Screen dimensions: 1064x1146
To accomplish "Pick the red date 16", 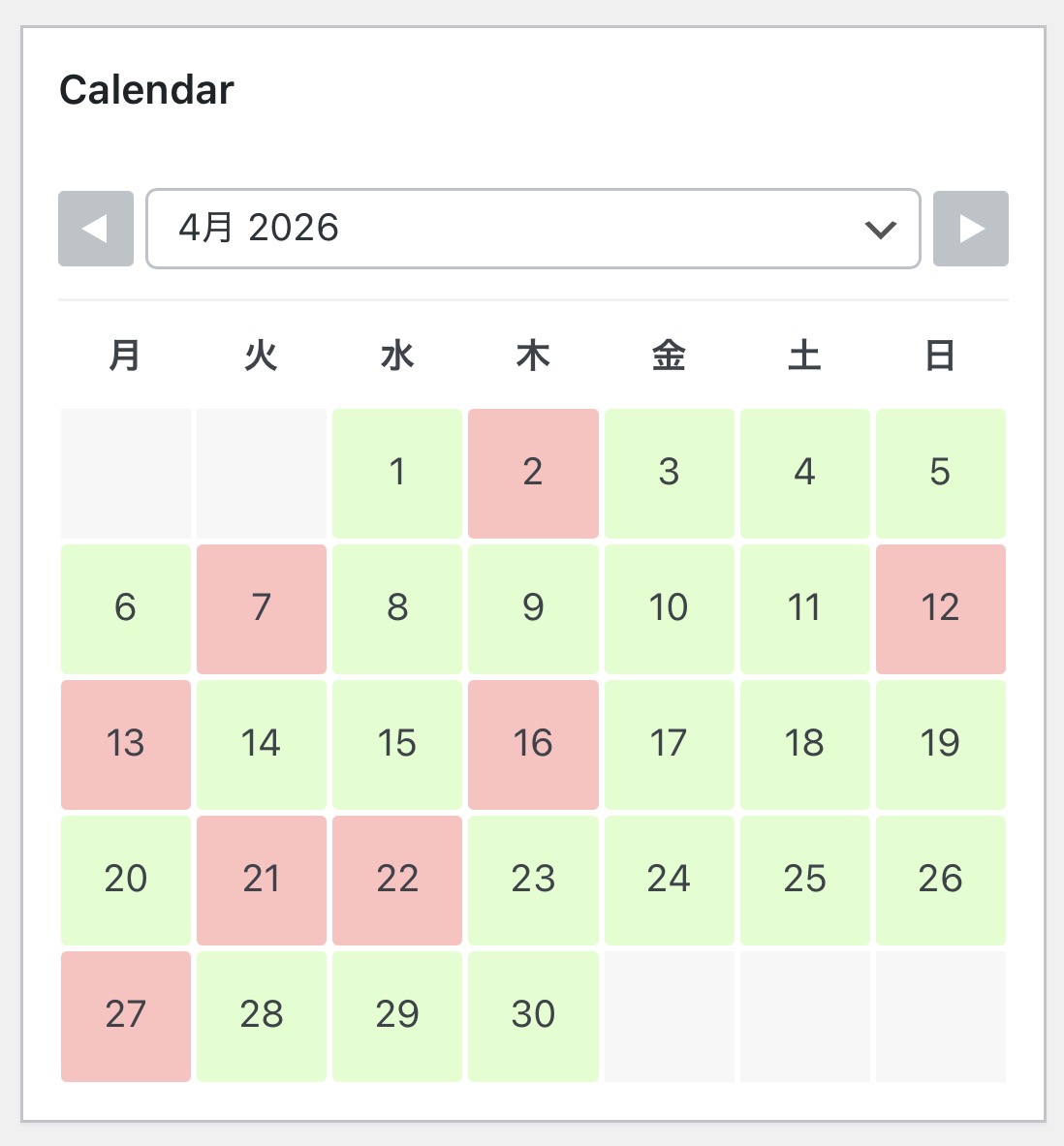I will click(533, 744).
